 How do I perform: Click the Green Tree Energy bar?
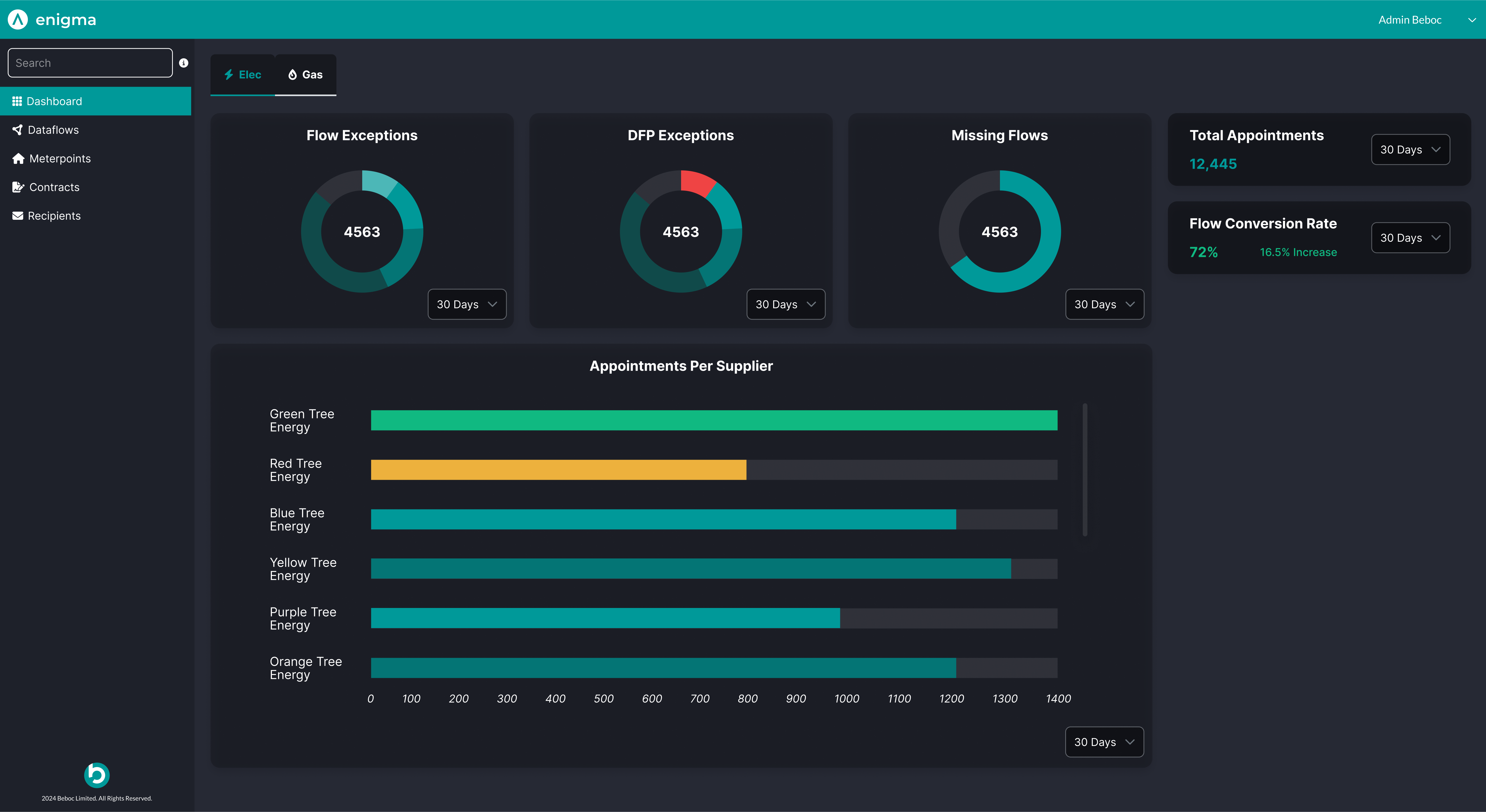click(714, 420)
